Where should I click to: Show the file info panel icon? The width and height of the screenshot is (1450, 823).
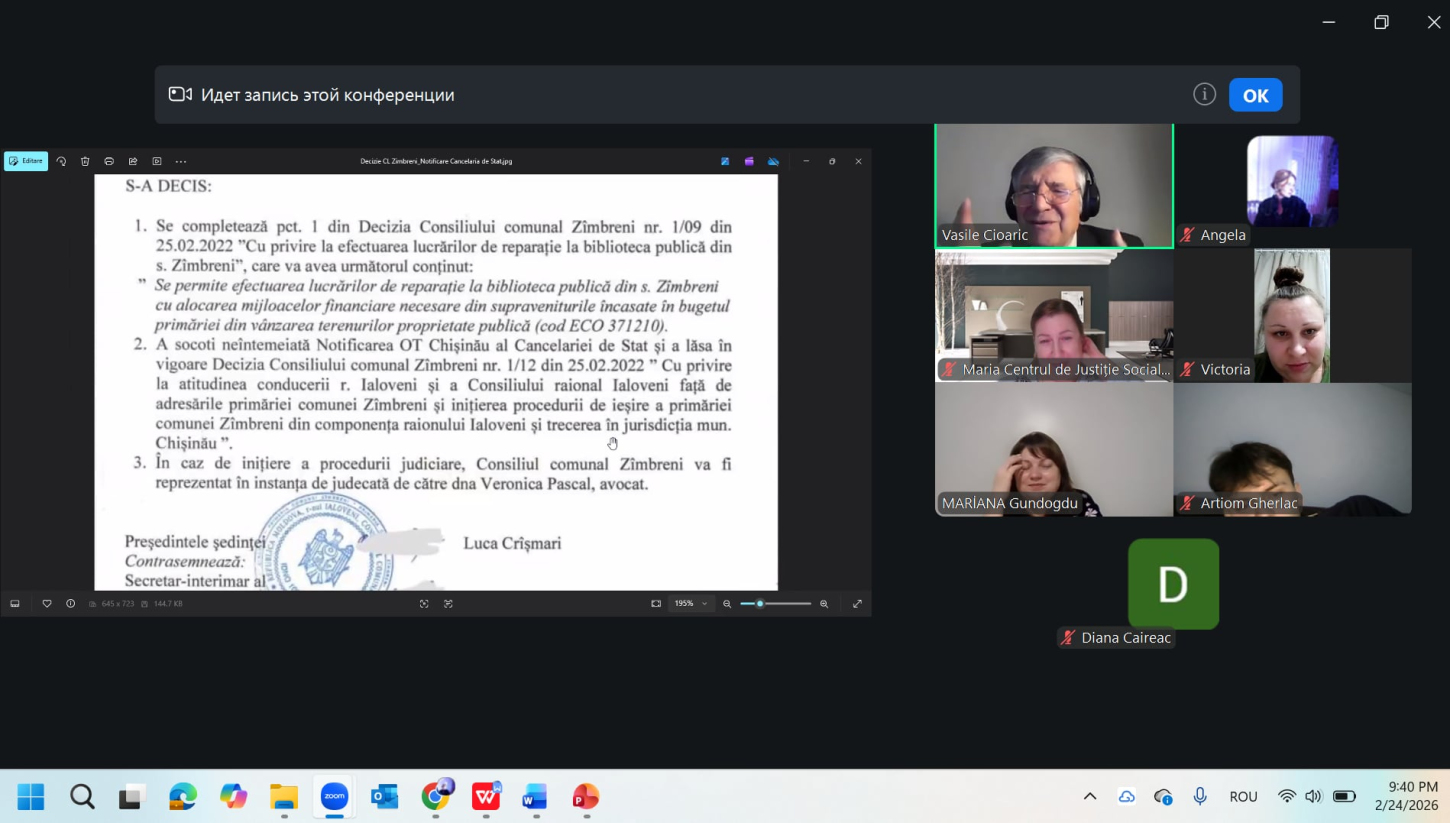coord(70,604)
